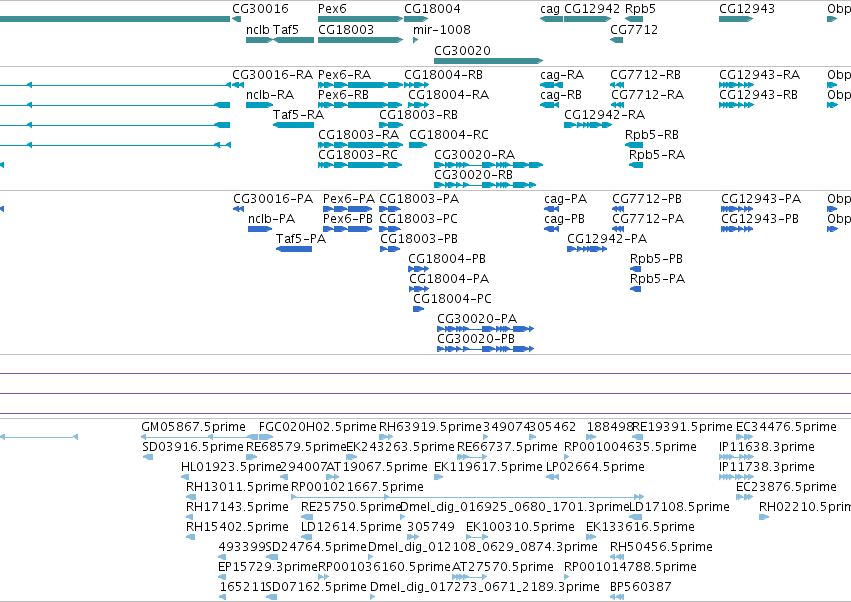Select the nclb-RA transcript

[x=259, y=105]
